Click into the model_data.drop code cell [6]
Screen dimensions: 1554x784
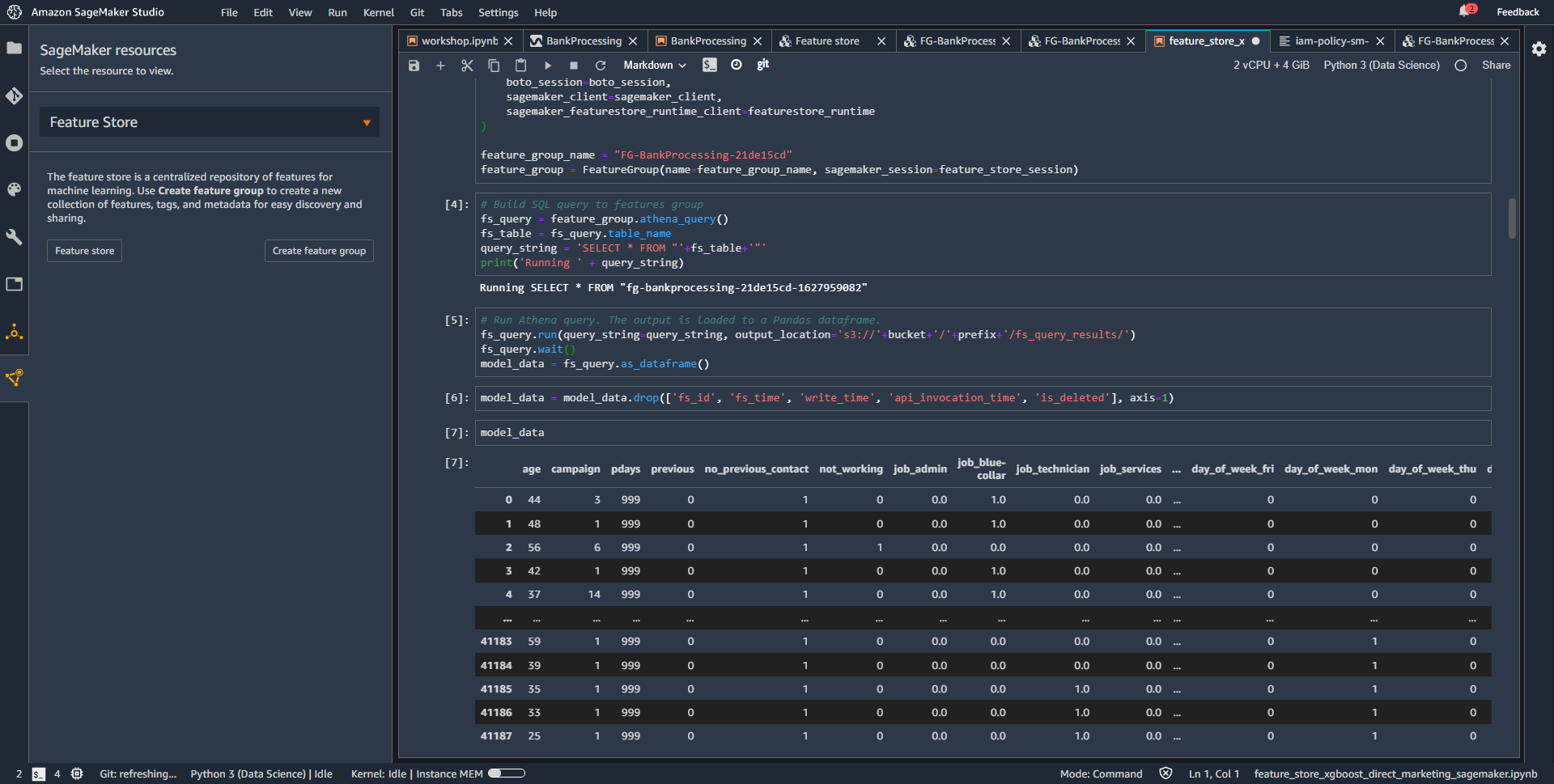coord(983,398)
